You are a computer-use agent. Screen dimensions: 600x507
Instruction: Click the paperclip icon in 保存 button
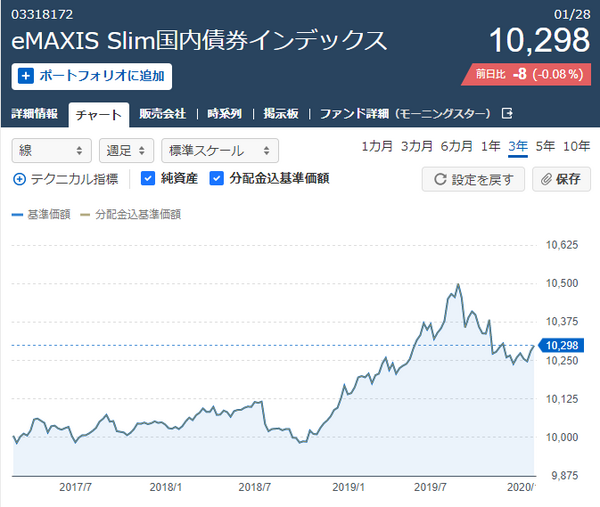pyautogui.click(x=546, y=179)
